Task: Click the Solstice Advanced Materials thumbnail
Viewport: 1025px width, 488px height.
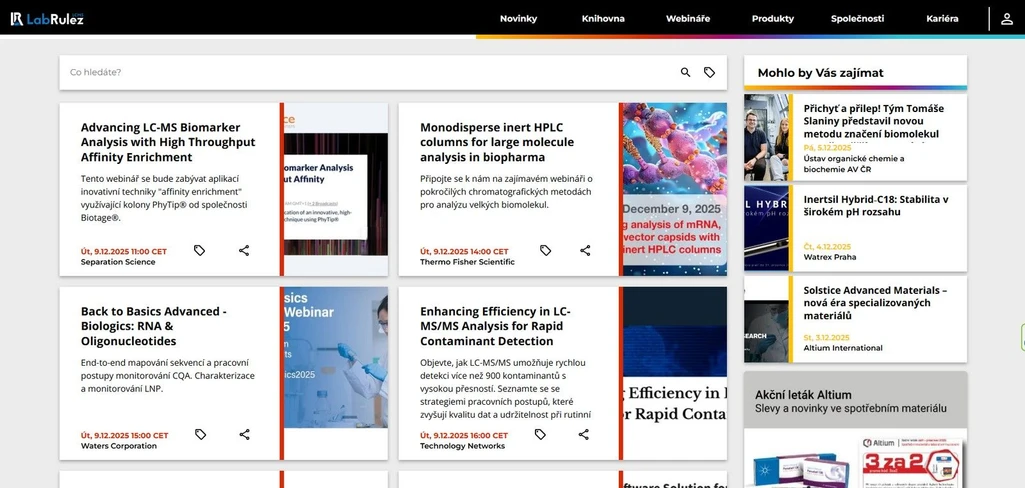Action: tap(766, 319)
